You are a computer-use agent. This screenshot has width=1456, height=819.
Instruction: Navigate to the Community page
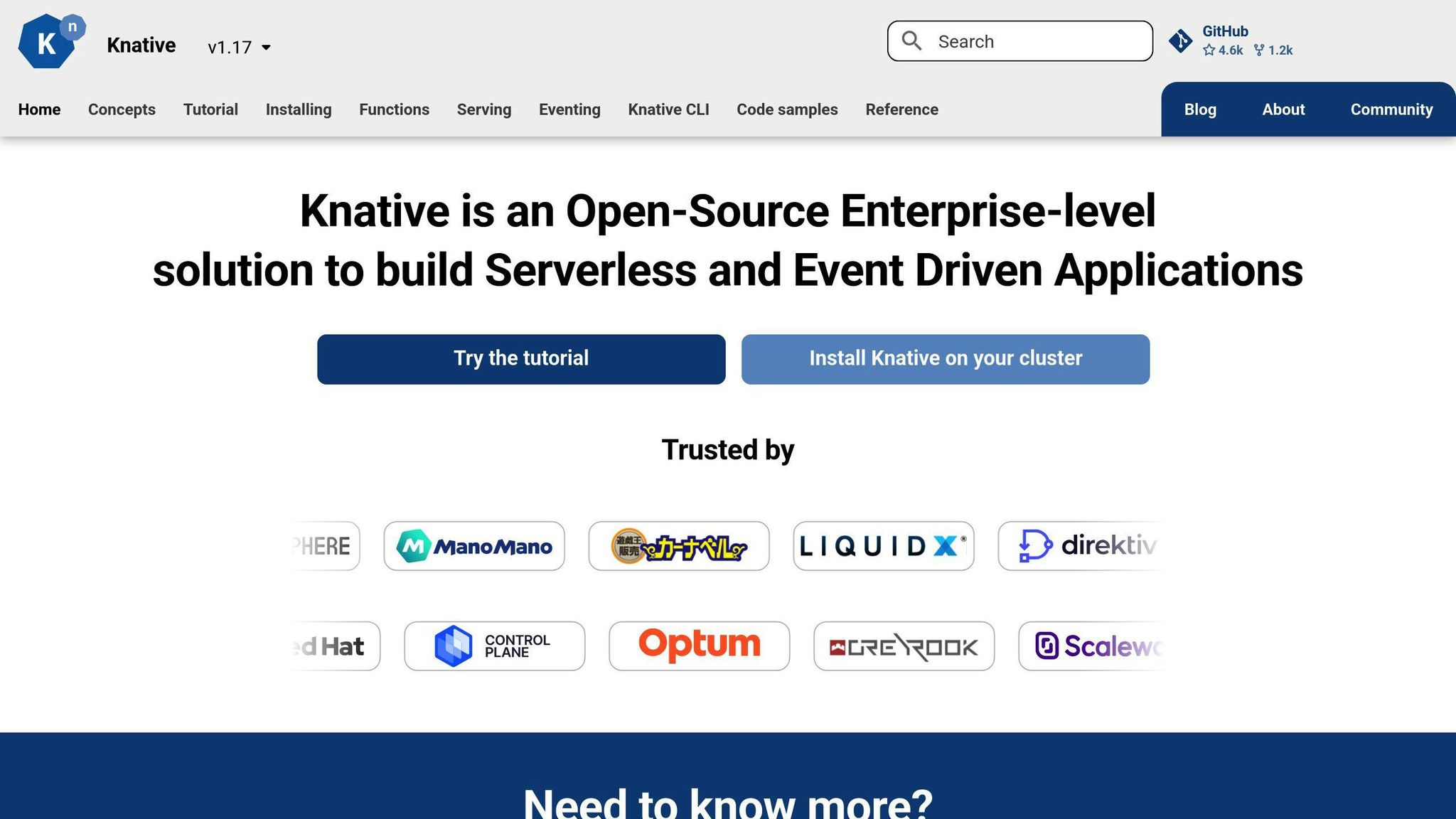(1391, 109)
